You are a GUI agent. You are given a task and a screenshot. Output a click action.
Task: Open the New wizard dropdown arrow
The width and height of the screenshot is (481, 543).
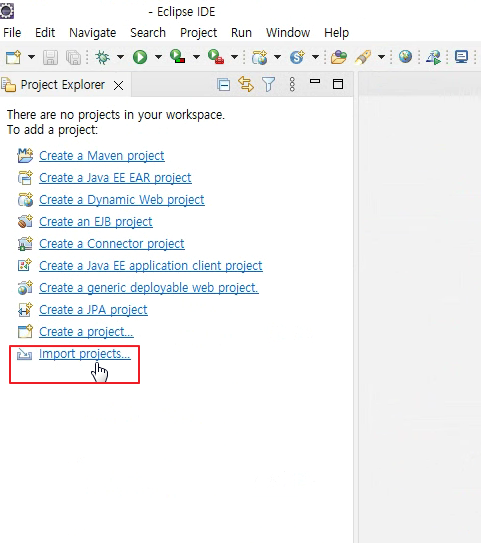(31, 57)
